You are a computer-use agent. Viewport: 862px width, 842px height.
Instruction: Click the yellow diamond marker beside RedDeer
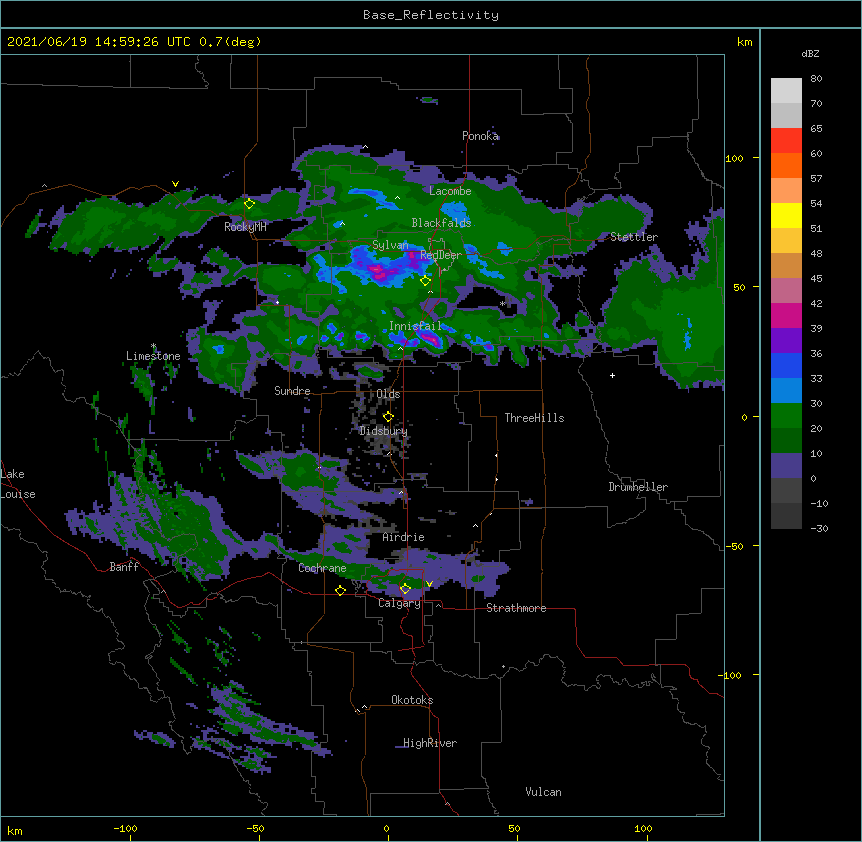(425, 281)
